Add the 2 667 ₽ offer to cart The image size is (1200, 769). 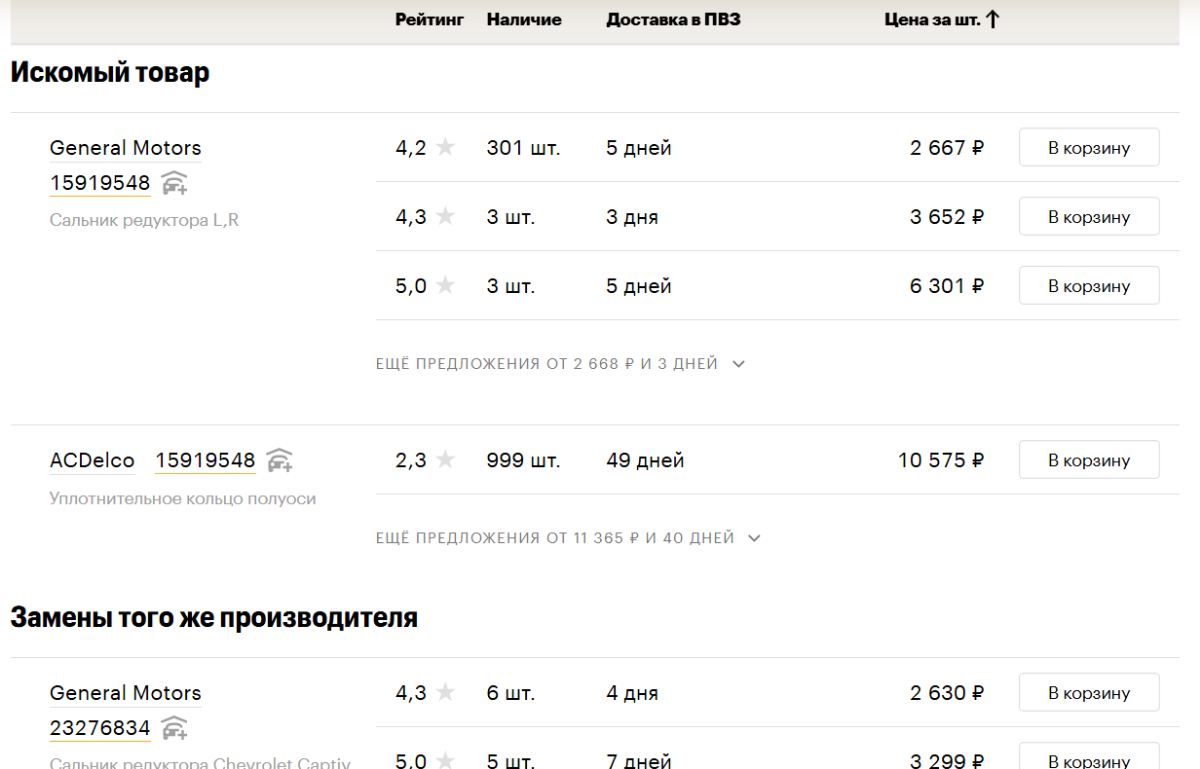[x=1088, y=148]
